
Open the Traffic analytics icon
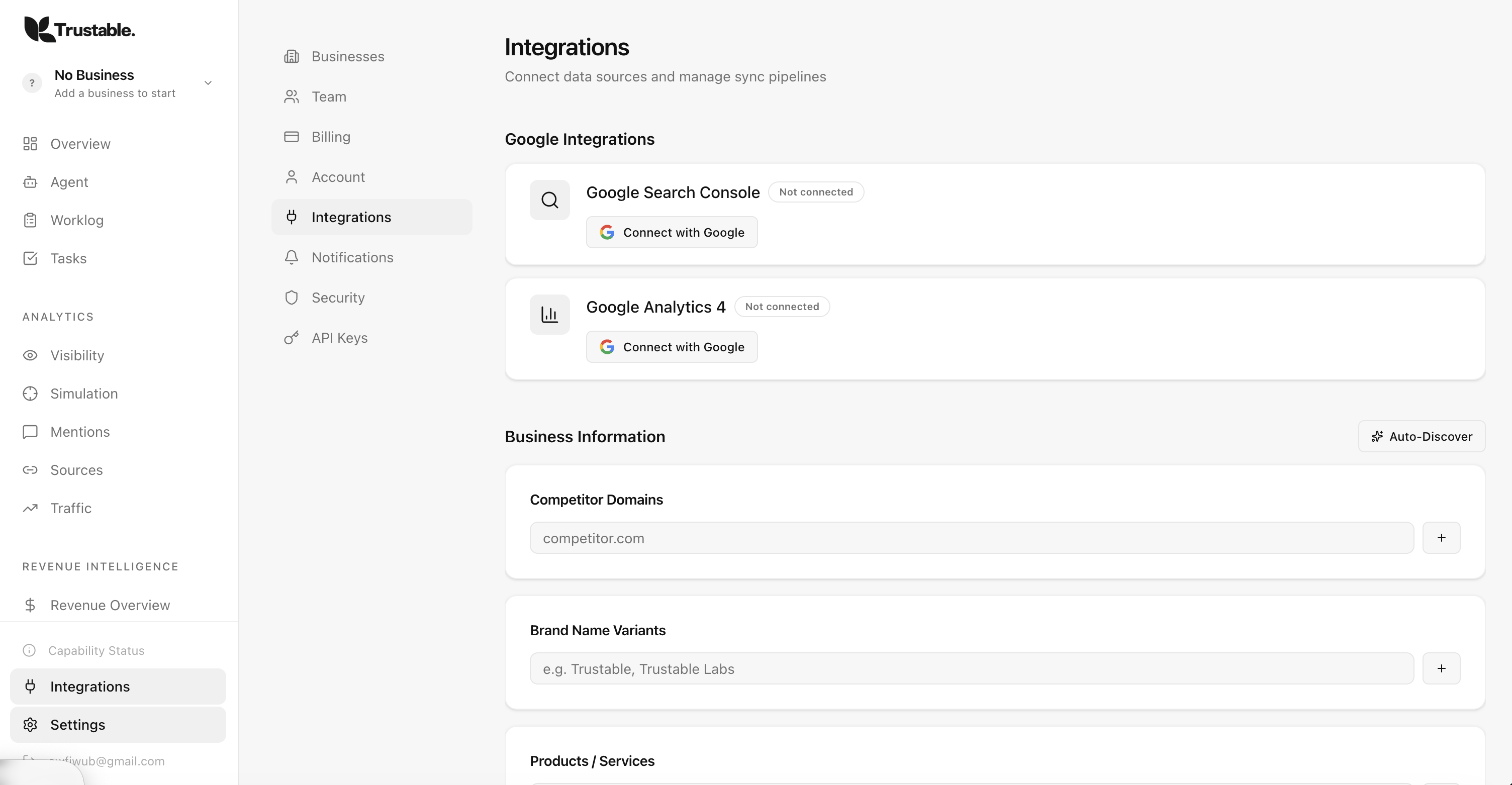pyautogui.click(x=30, y=508)
